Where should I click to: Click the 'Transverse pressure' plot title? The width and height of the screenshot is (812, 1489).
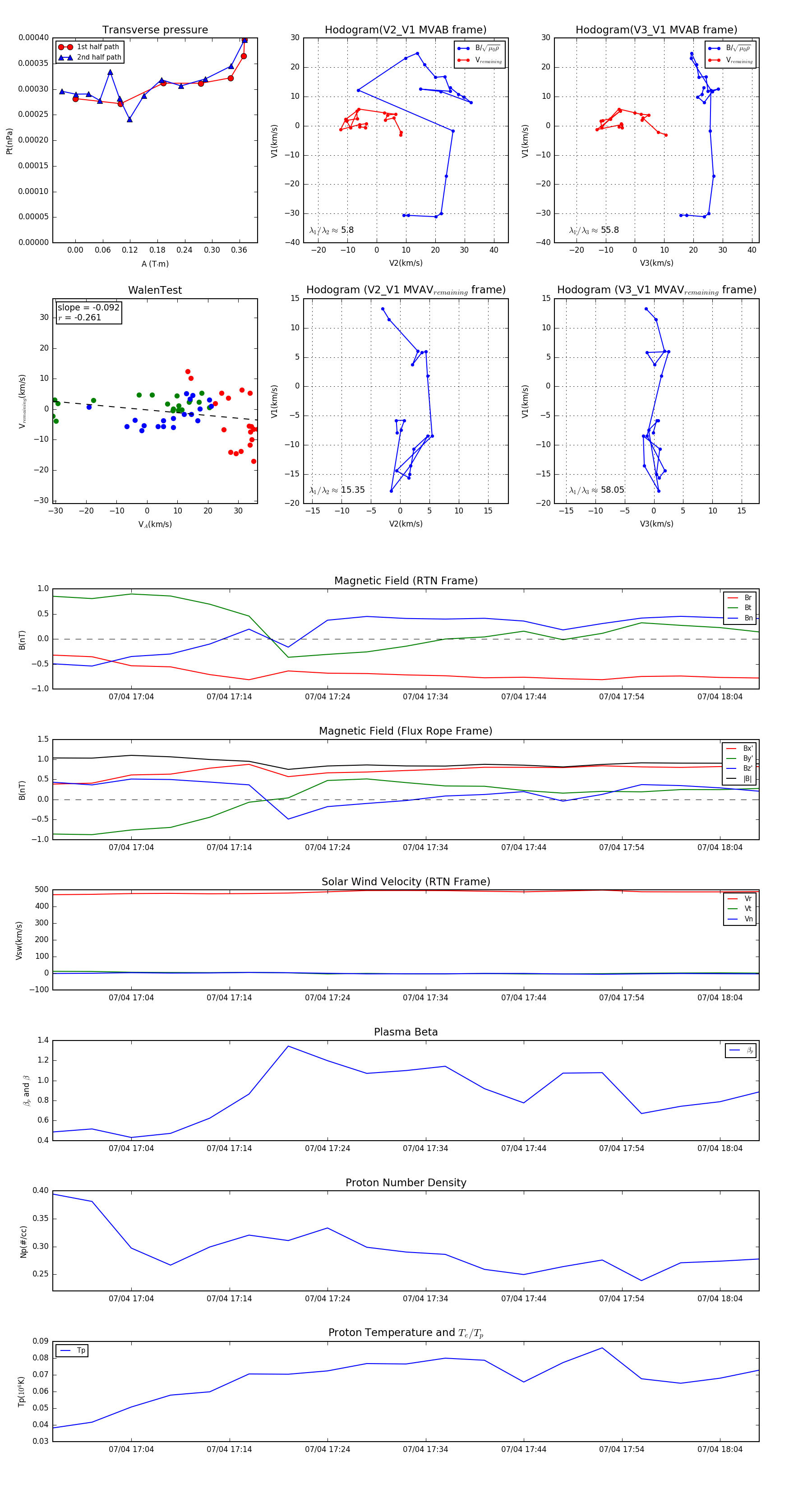155,29
